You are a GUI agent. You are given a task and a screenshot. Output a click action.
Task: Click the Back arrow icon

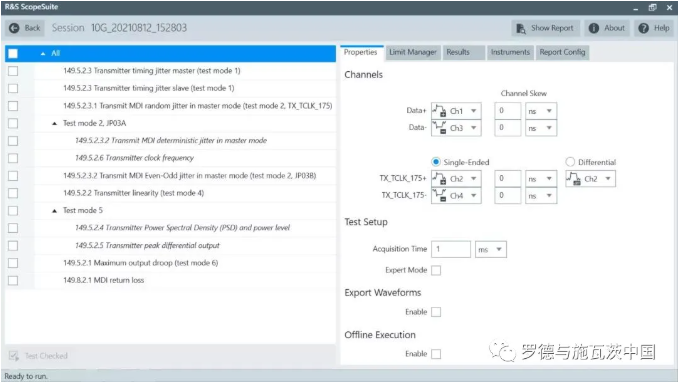pos(14,28)
